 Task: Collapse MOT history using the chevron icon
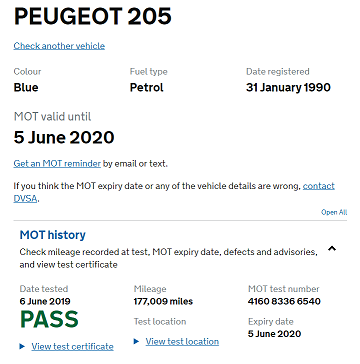[332, 248]
